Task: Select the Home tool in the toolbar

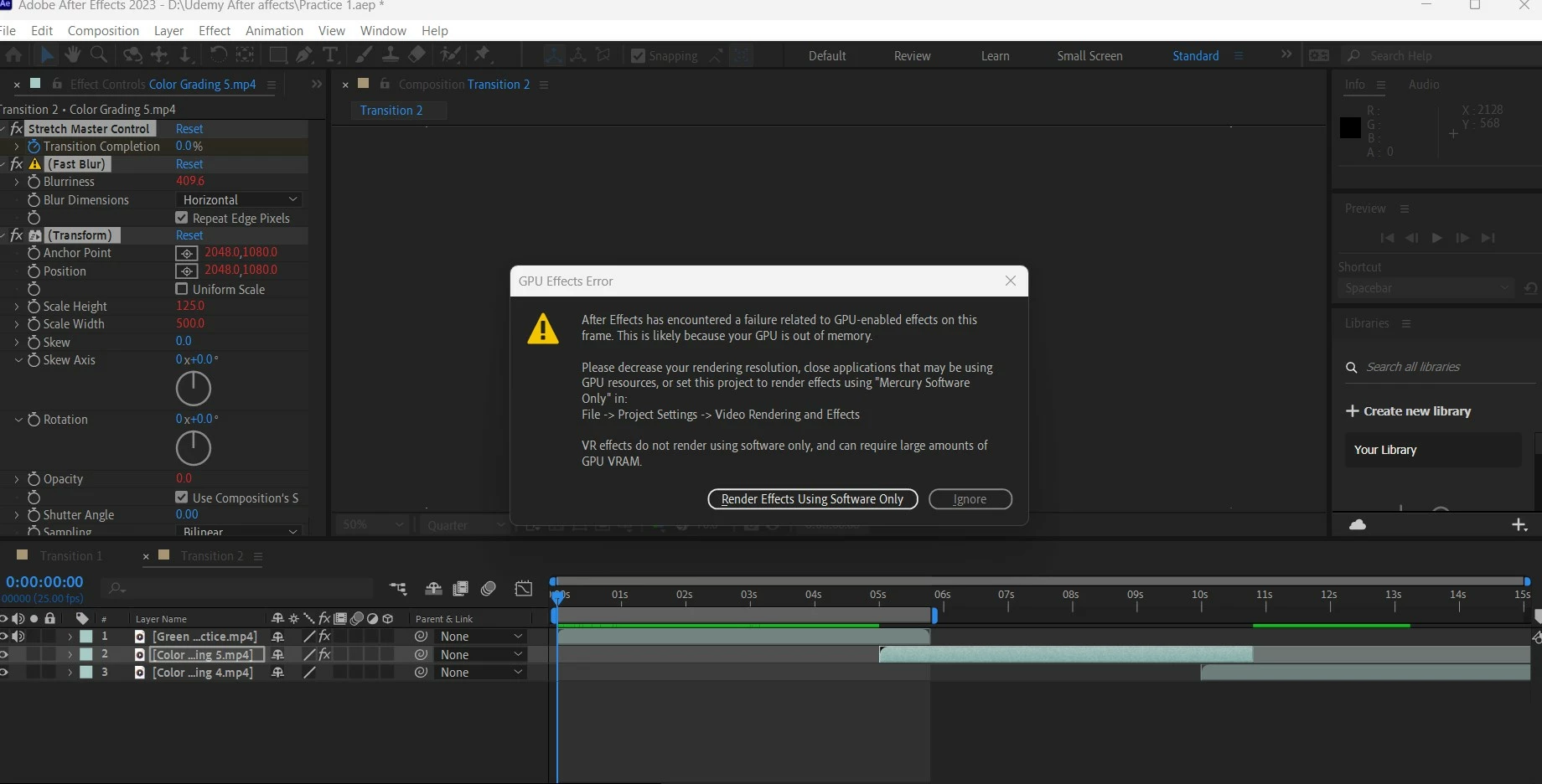Action: click(x=13, y=55)
